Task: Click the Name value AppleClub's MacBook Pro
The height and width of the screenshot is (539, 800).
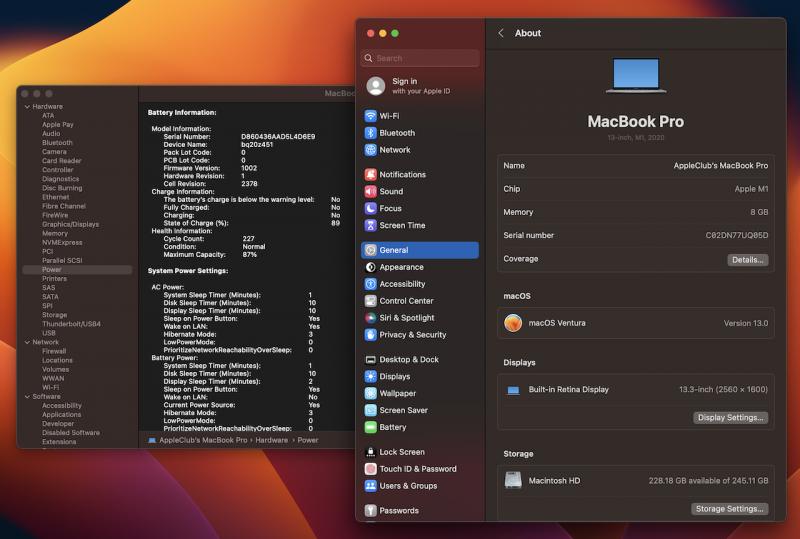Action: tap(720, 166)
